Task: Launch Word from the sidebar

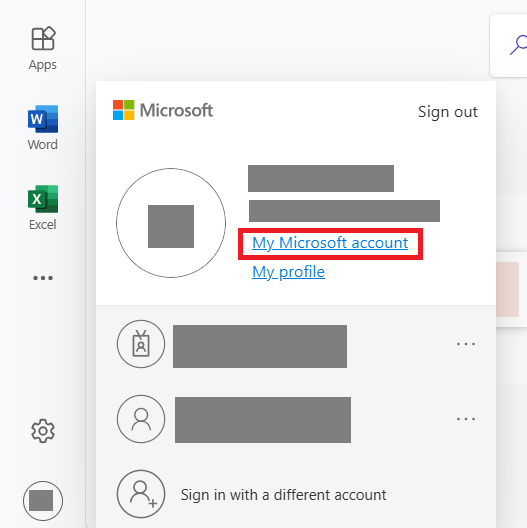Action: pyautogui.click(x=43, y=128)
